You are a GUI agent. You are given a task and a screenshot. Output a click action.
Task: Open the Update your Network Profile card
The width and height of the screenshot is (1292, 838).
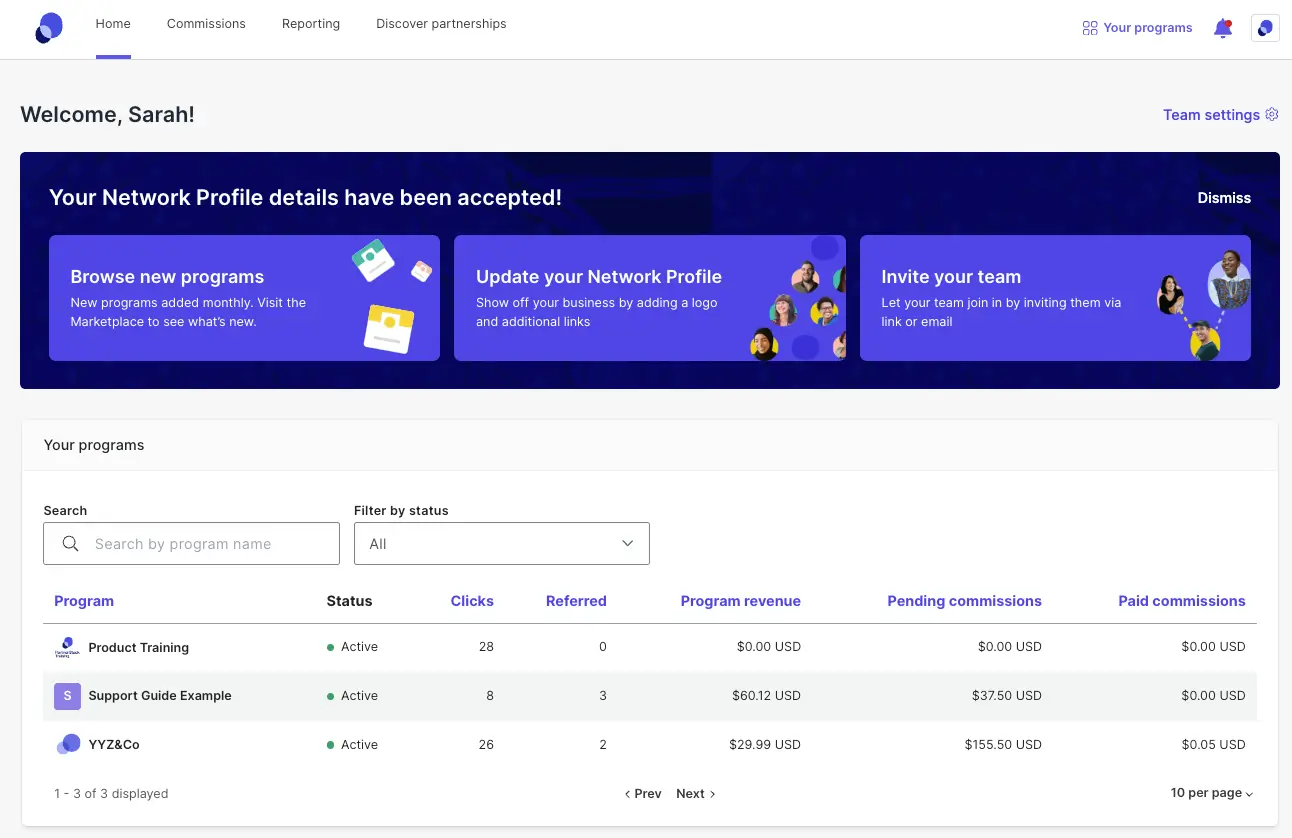pos(650,298)
